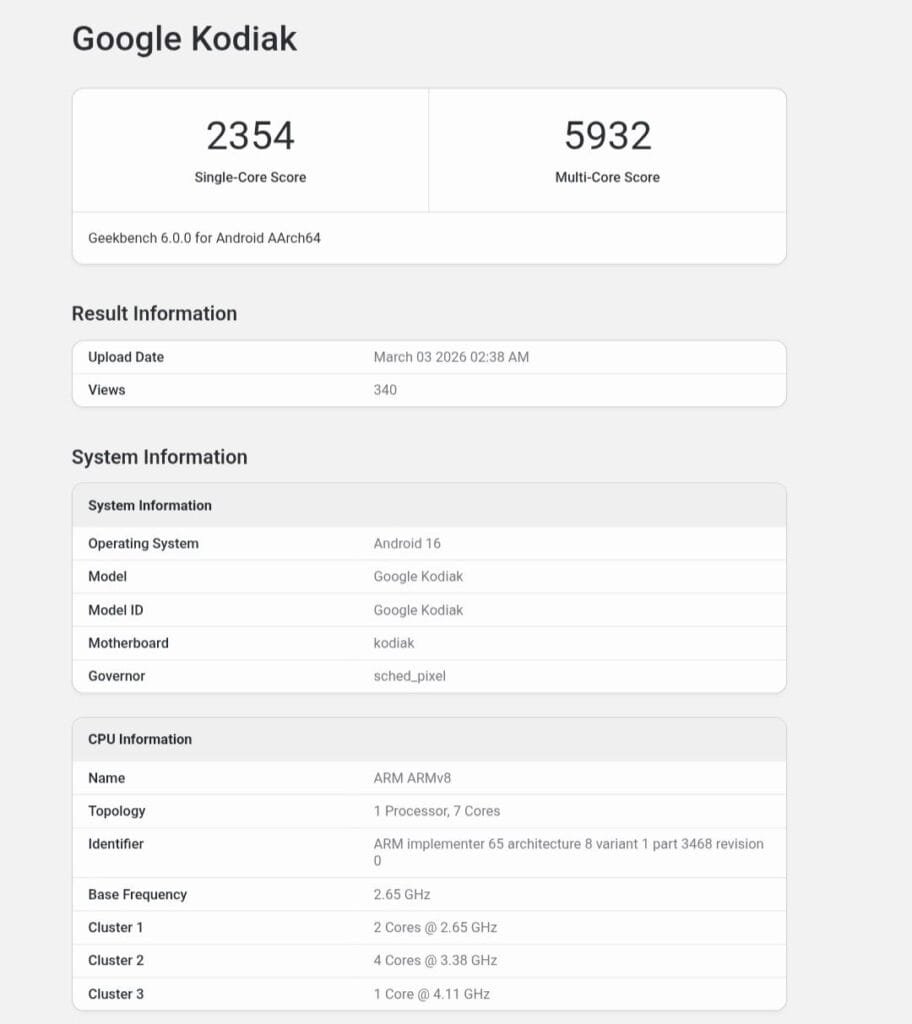Screen dimensions: 912x1024
Task: Select the Multi-Core Score value 5932
Action: [608, 135]
